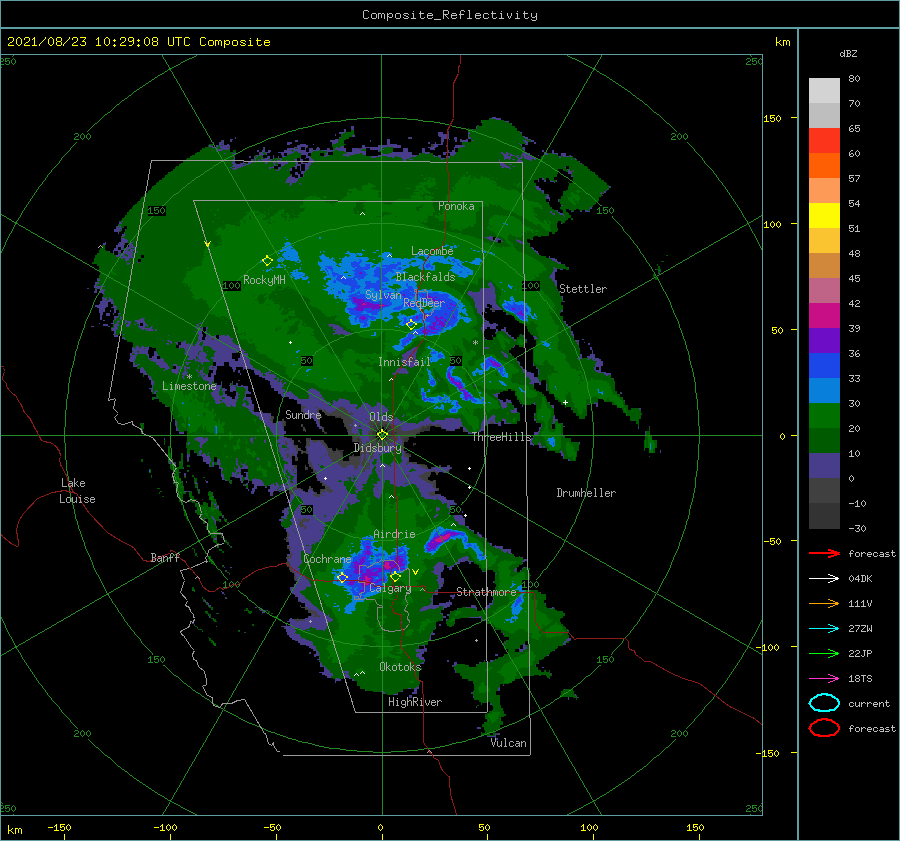The image size is (900, 841).
Task: Select the 80 dBZ light gray swatch
Action: tap(824, 91)
